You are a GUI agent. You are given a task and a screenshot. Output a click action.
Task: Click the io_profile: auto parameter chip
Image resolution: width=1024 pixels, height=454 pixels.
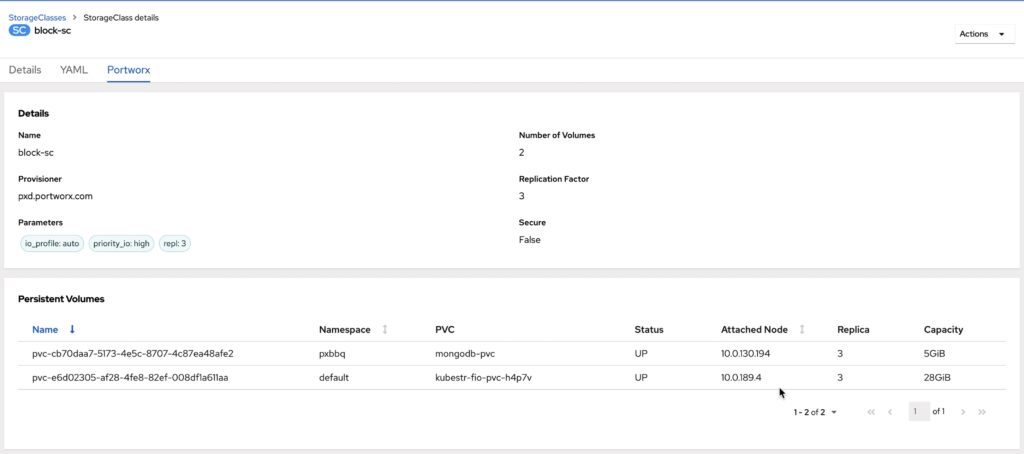pos(52,244)
